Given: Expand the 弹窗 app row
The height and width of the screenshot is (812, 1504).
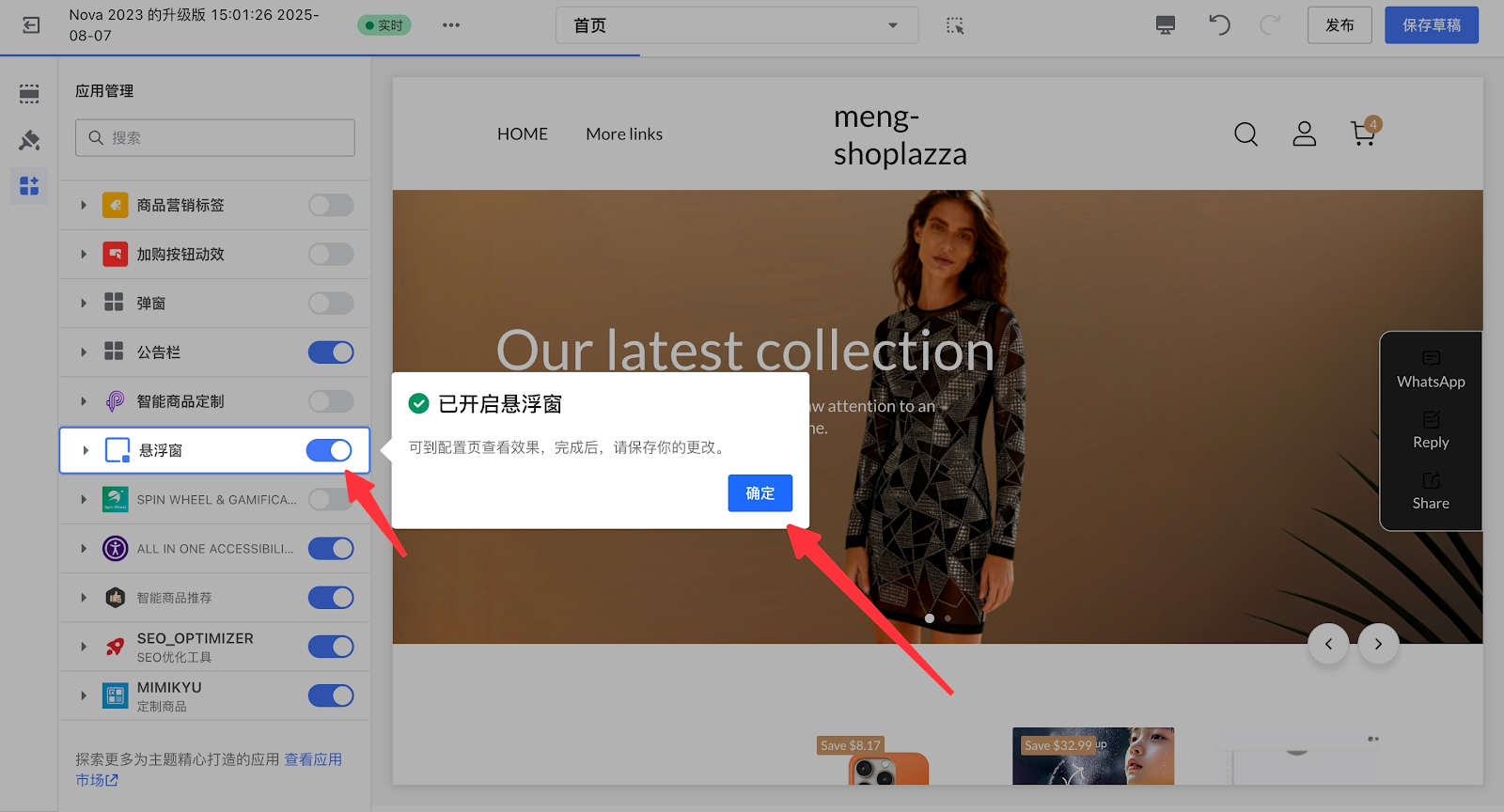Looking at the screenshot, I should (84, 304).
